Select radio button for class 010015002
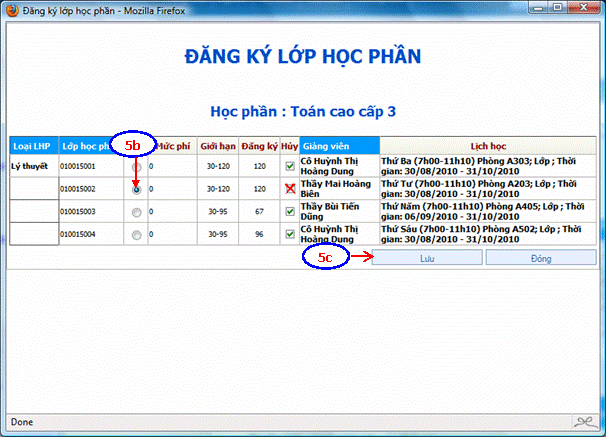This screenshot has width=606, height=437. pyautogui.click(x=136, y=188)
